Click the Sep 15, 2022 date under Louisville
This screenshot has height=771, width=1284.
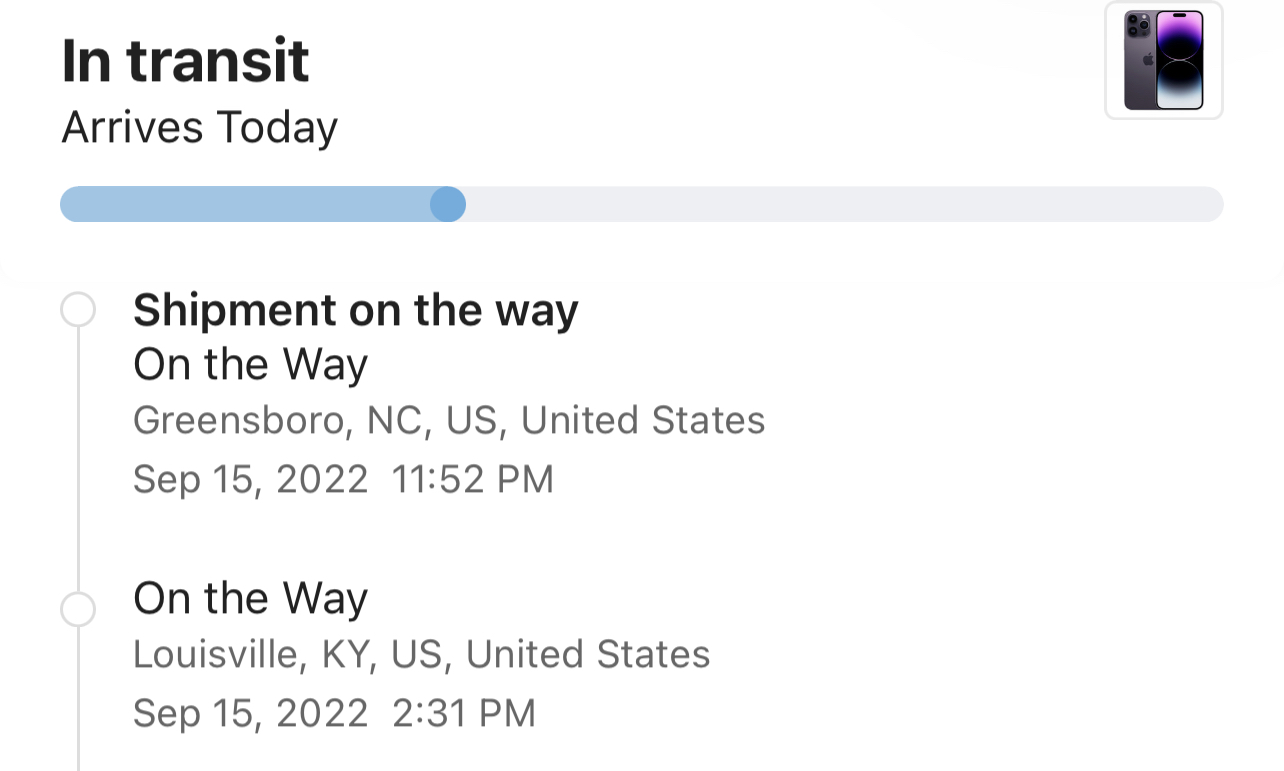pos(250,713)
